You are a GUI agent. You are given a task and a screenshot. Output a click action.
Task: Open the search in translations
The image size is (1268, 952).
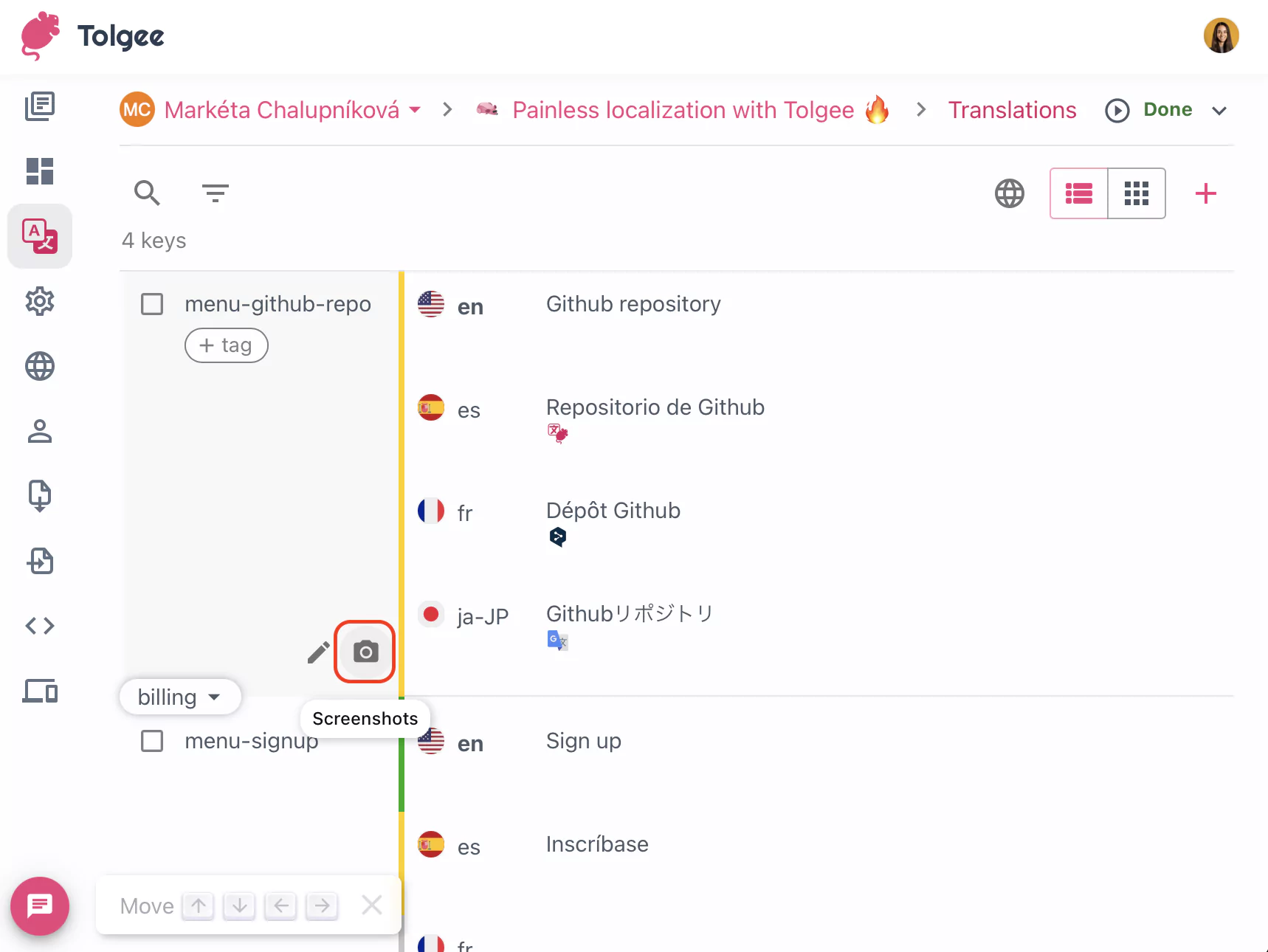point(147,193)
